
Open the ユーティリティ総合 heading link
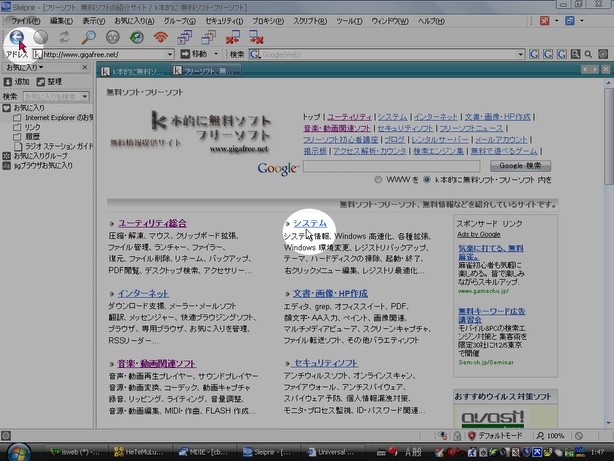pos(152,223)
